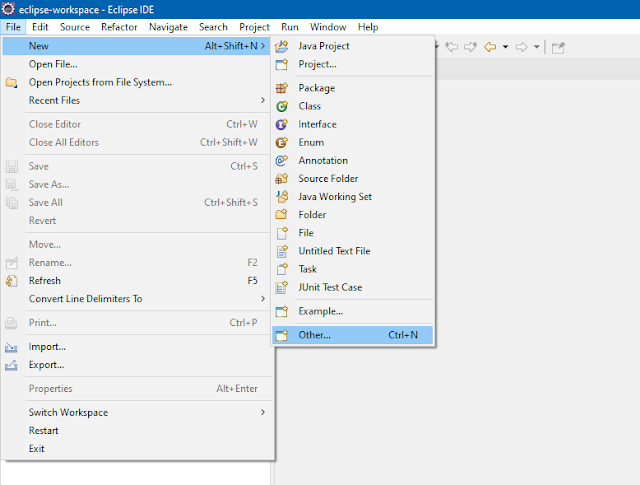Click the Package icon in New submenu
The height and width of the screenshot is (485, 640).
(x=282, y=88)
